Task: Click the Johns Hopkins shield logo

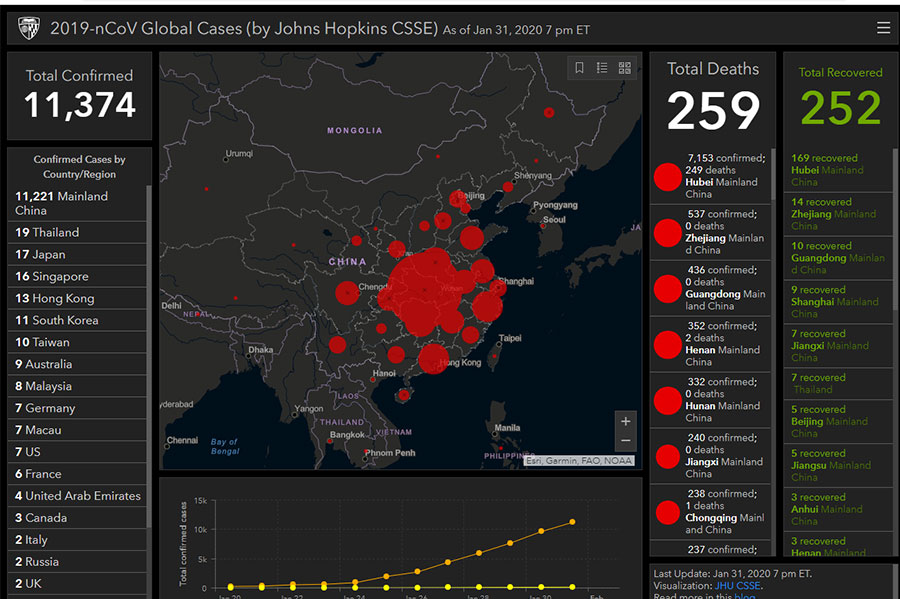Action: click(29, 28)
